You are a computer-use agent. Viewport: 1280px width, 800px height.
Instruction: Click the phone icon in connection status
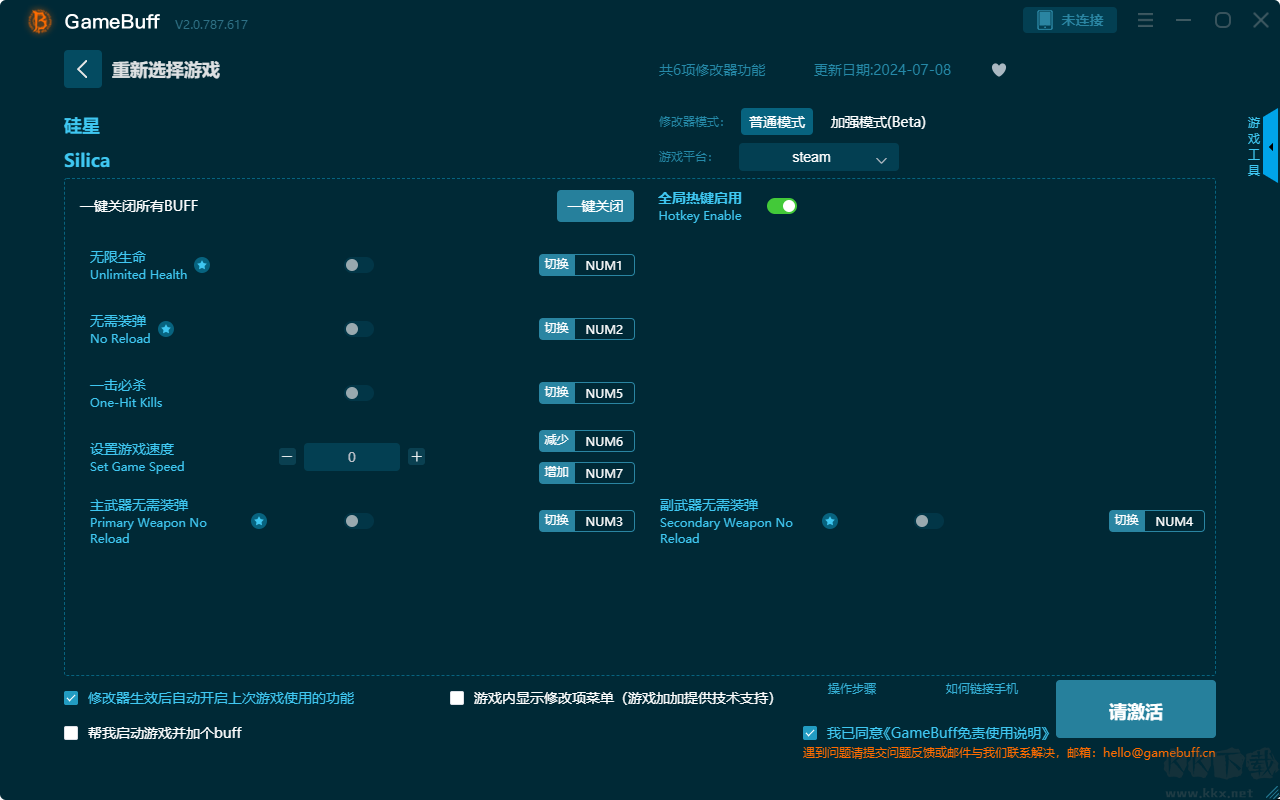1045,20
